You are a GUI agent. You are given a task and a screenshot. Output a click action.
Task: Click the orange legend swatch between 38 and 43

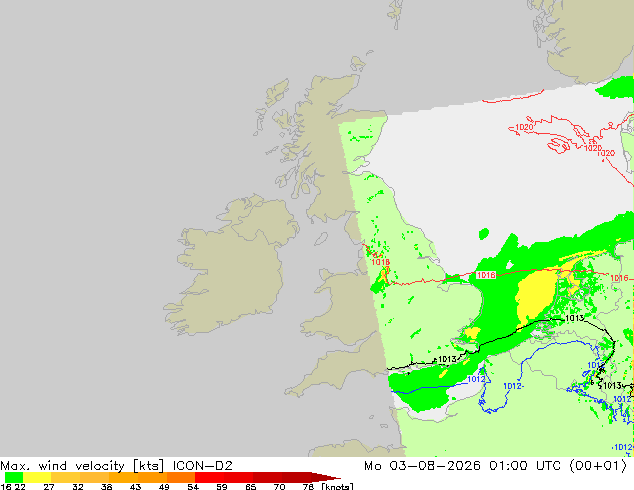click(123, 477)
